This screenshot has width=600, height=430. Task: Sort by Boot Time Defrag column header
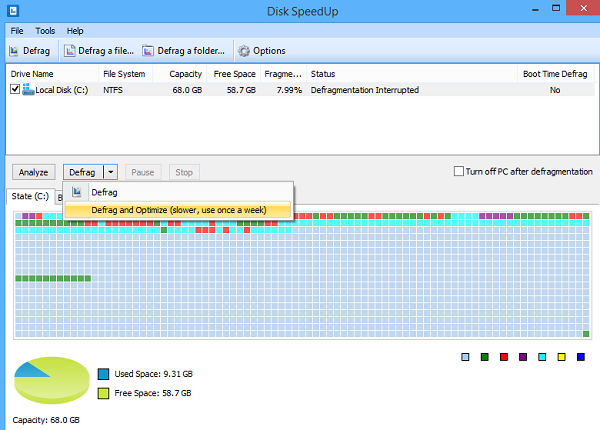(556, 74)
